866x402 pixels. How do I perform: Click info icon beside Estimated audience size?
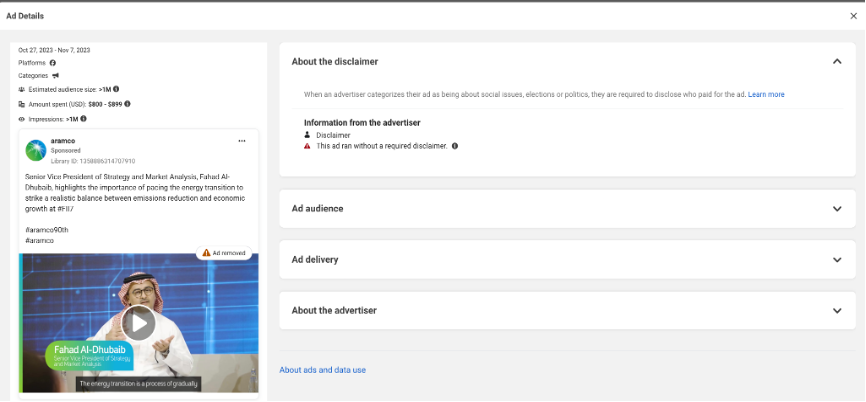point(116,89)
